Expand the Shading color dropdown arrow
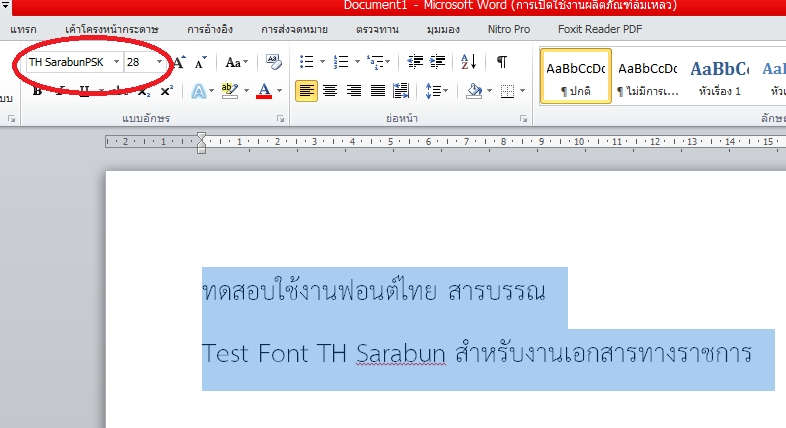 pos(489,91)
